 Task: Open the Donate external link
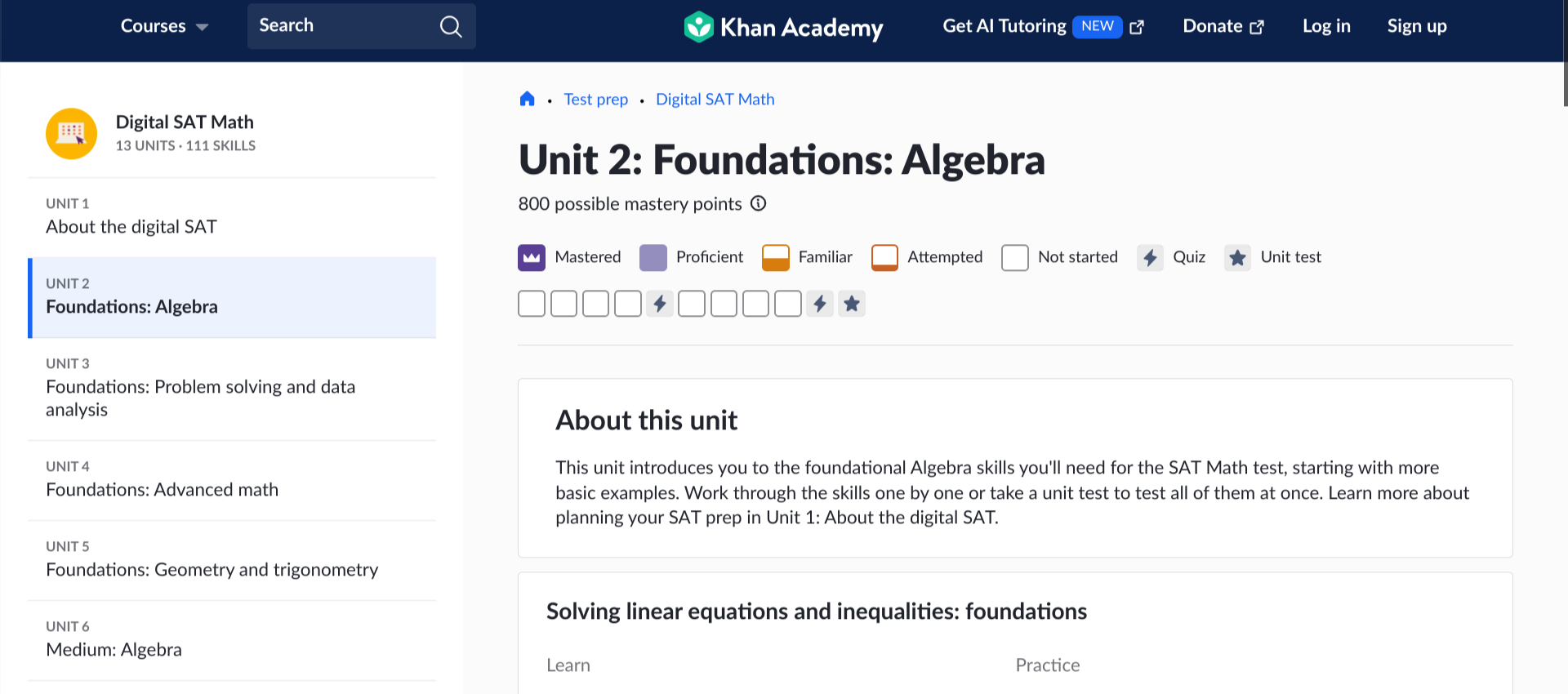(x=1223, y=26)
